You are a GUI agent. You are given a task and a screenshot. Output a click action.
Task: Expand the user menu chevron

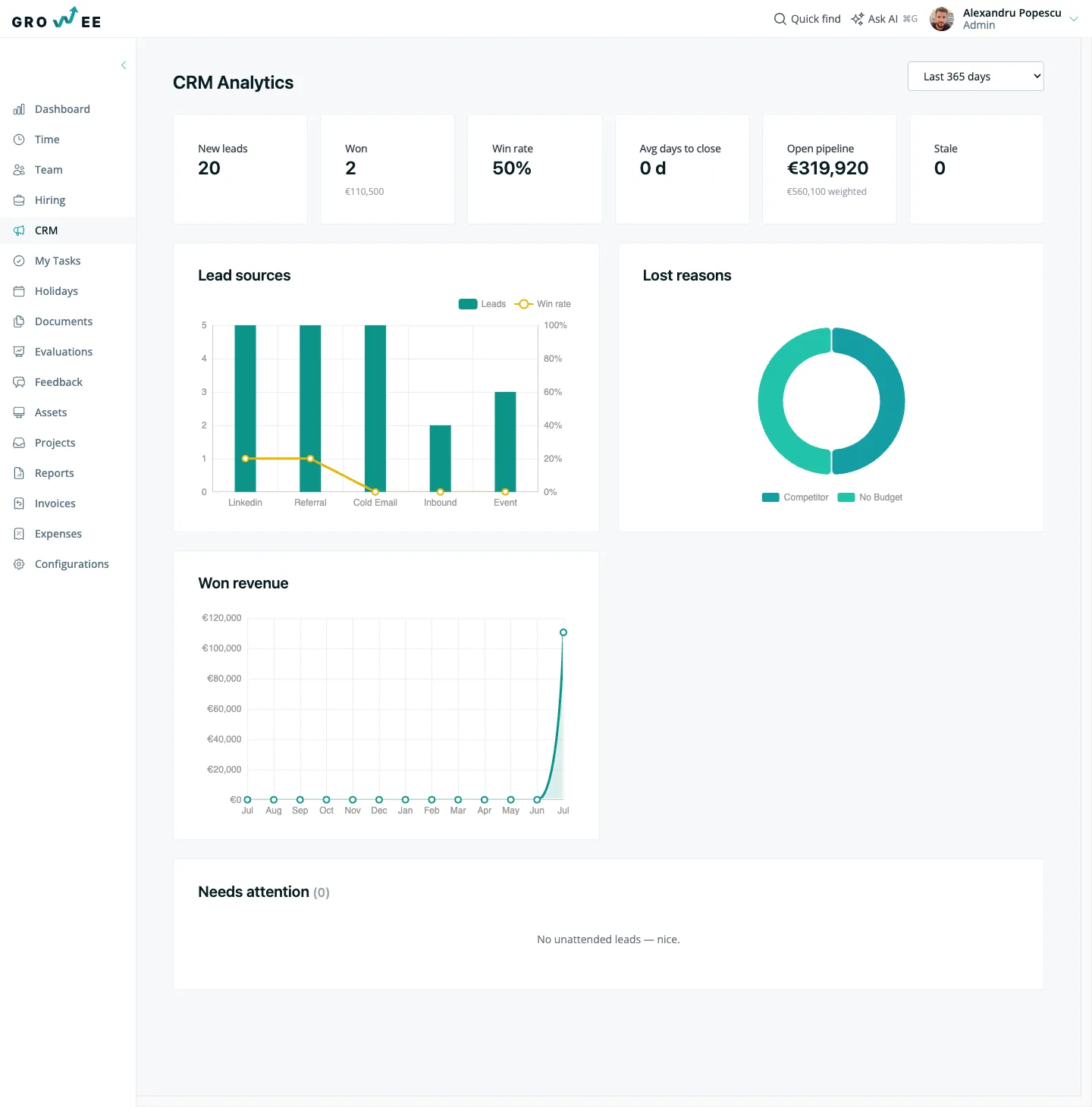(1074, 19)
